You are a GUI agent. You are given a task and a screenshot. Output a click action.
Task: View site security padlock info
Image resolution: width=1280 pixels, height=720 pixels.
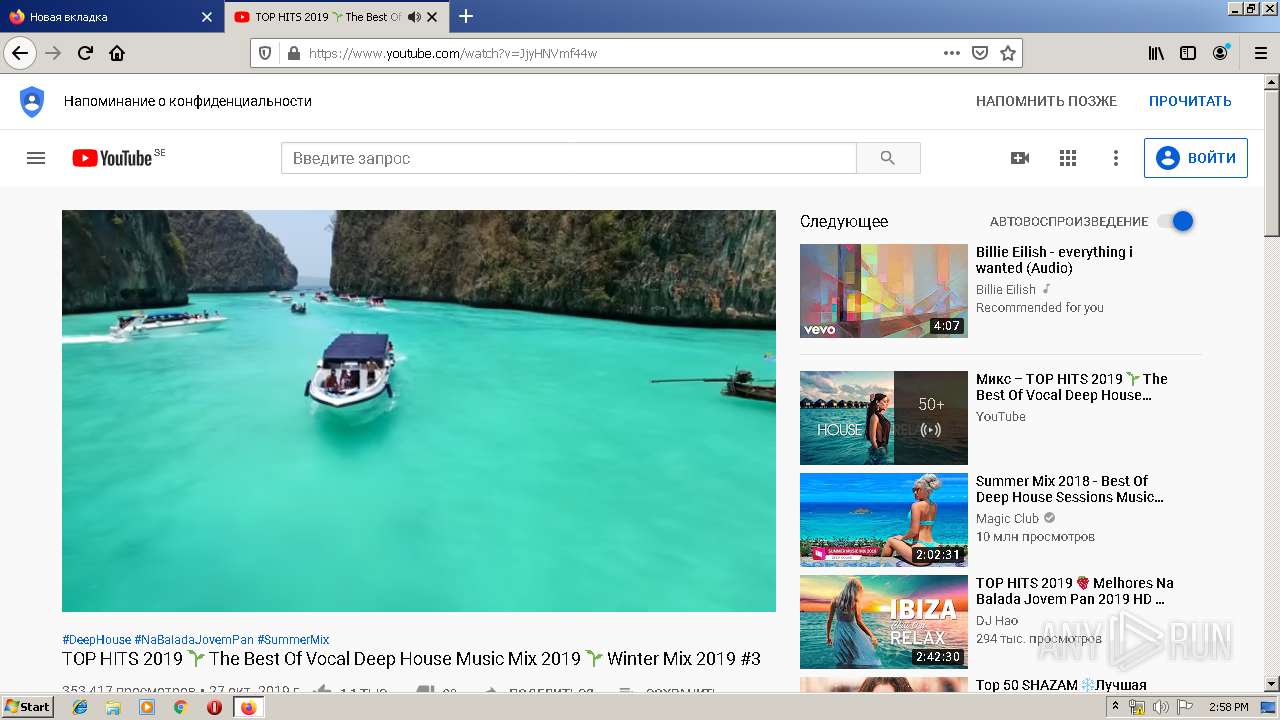coord(293,53)
